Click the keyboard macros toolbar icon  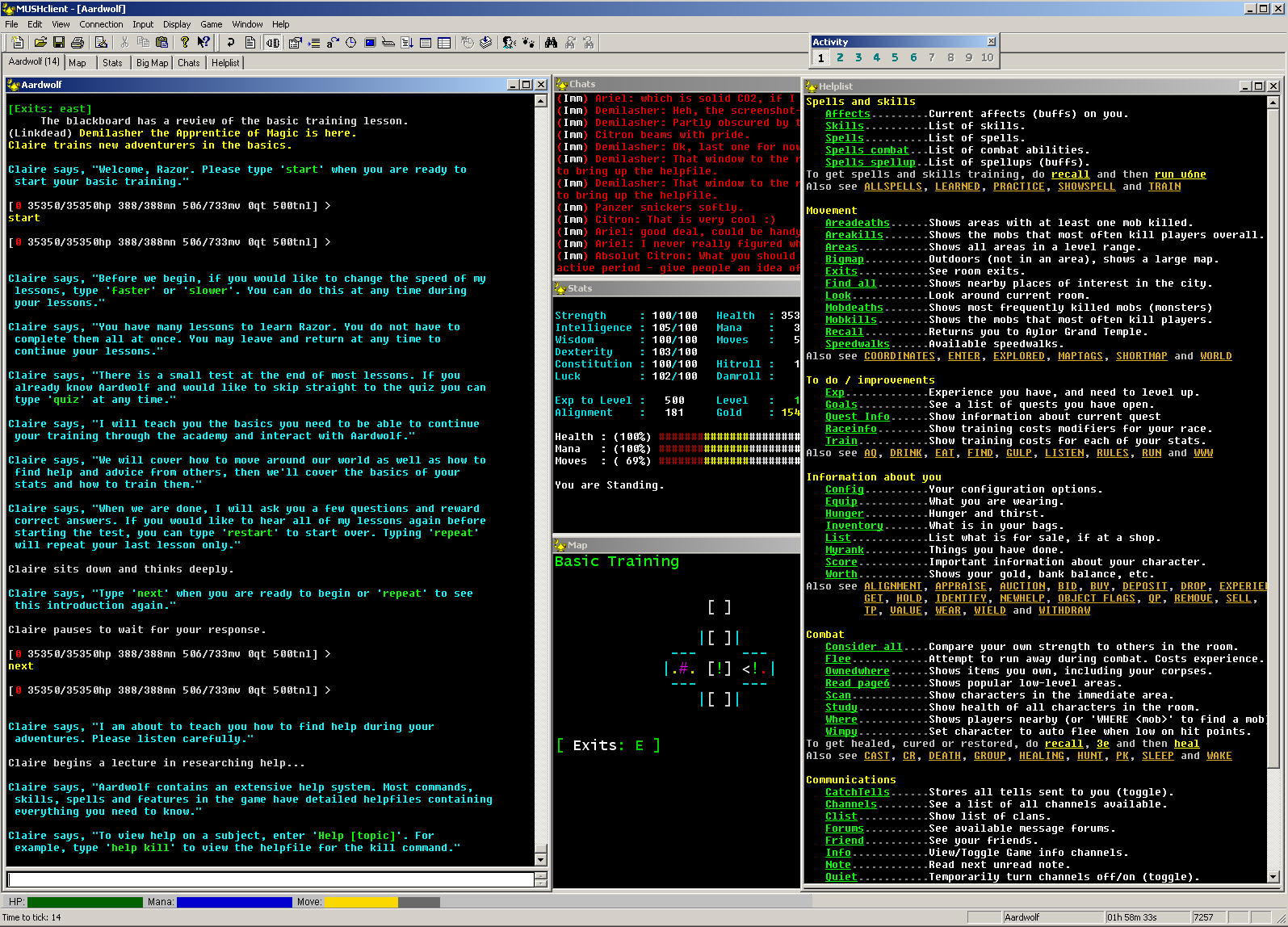coord(388,42)
